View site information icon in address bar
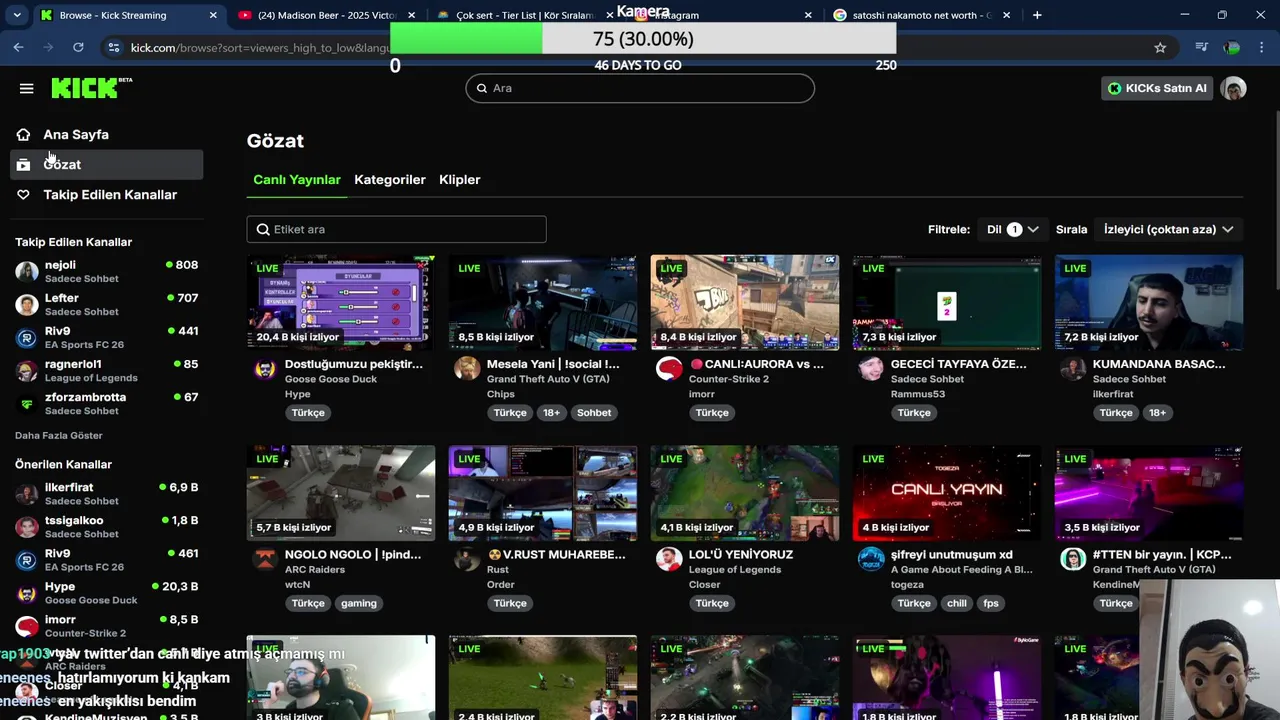Screen dimensions: 1280x720 (113, 47)
